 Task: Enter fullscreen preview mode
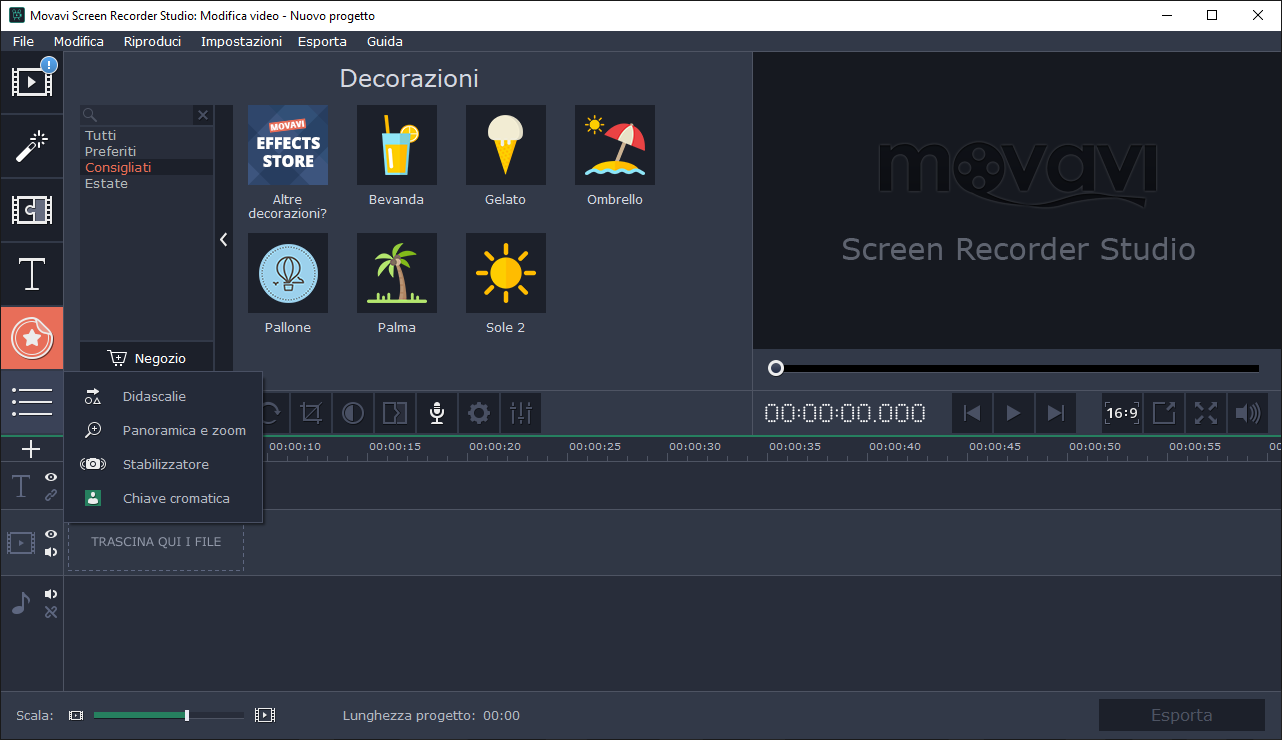pos(1206,413)
